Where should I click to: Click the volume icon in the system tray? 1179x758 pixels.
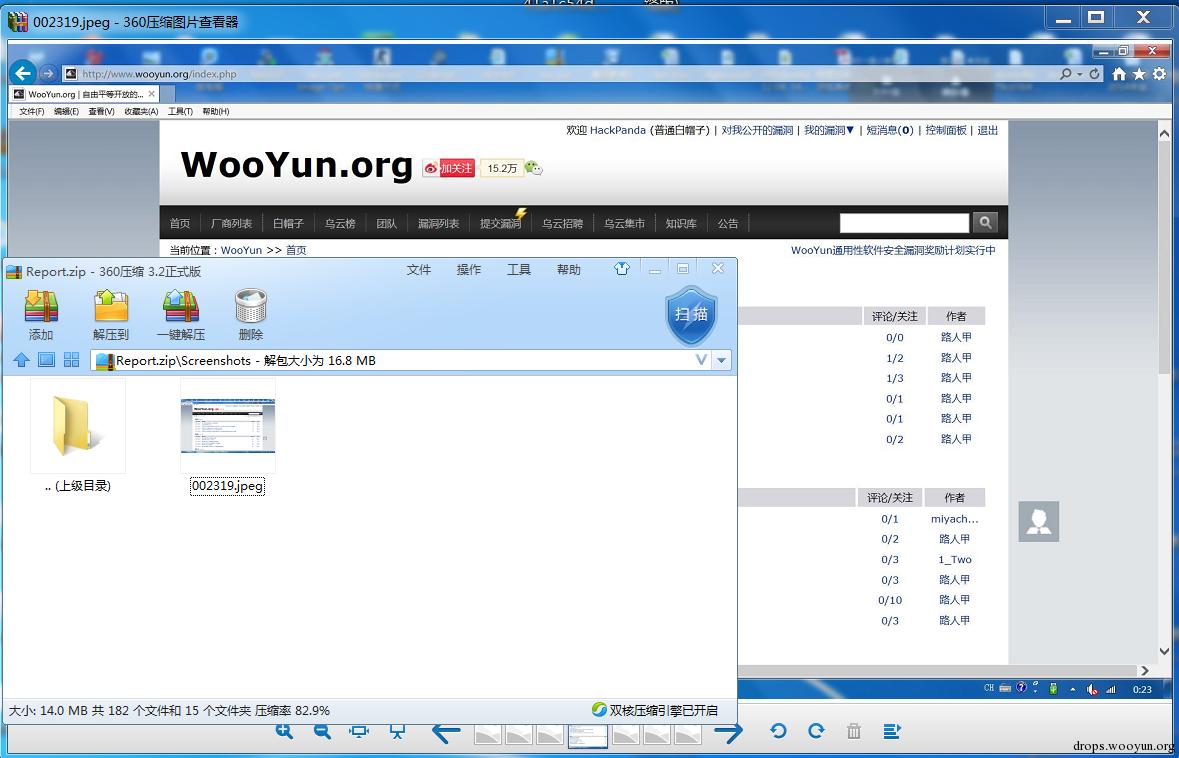click(x=1091, y=689)
